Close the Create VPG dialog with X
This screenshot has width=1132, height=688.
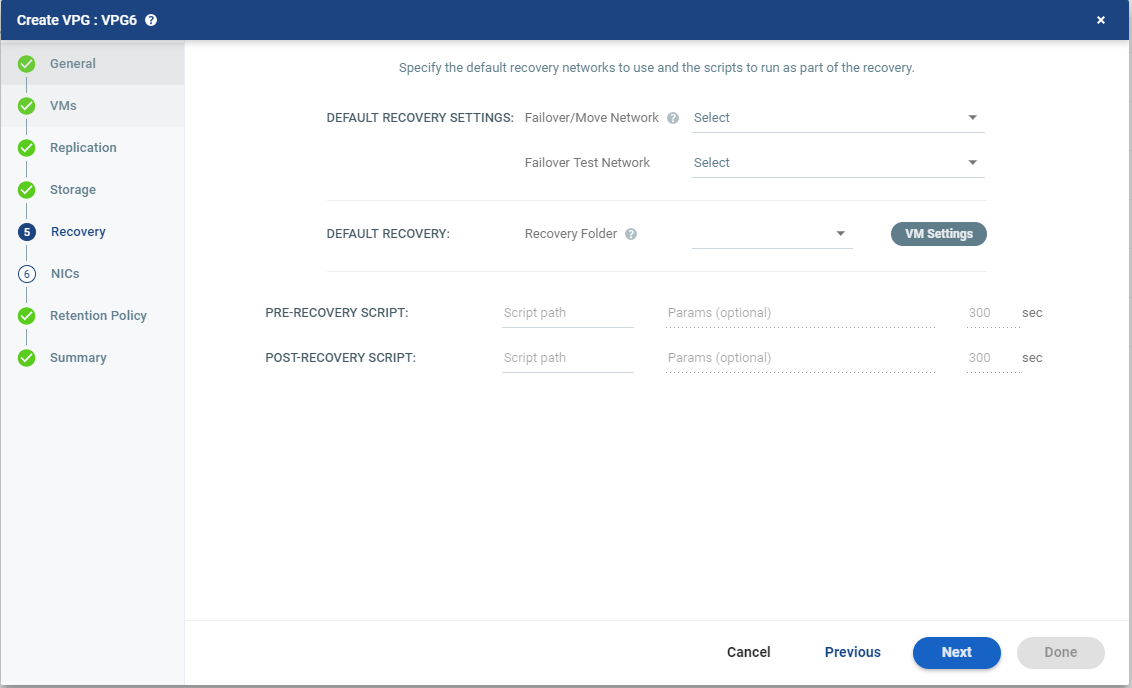(1101, 20)
